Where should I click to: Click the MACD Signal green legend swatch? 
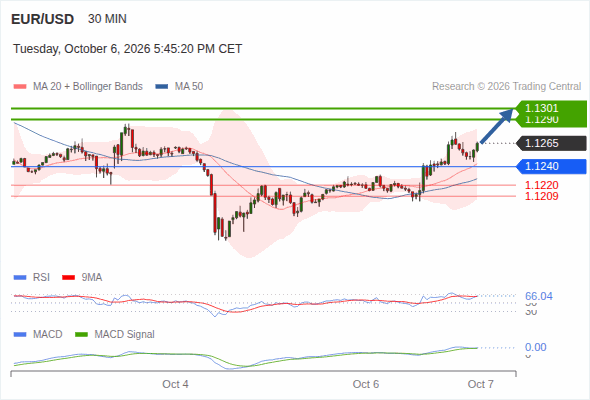(x=81, y=335)
